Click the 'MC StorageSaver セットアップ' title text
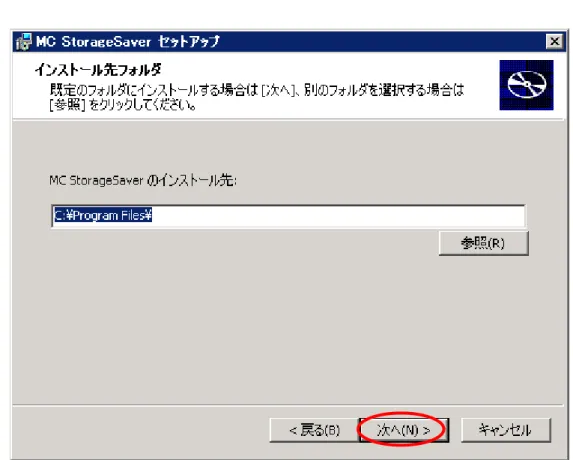This screenshot has height=460, width=573. point(128,41)
